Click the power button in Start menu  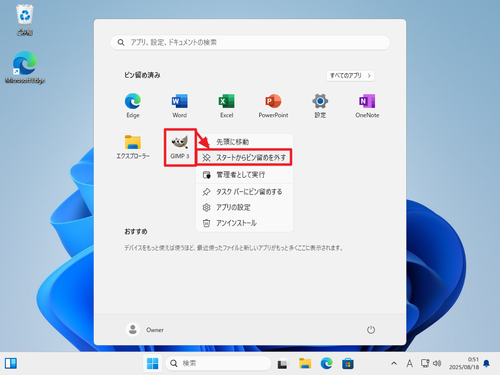click(x=371, y=330)
